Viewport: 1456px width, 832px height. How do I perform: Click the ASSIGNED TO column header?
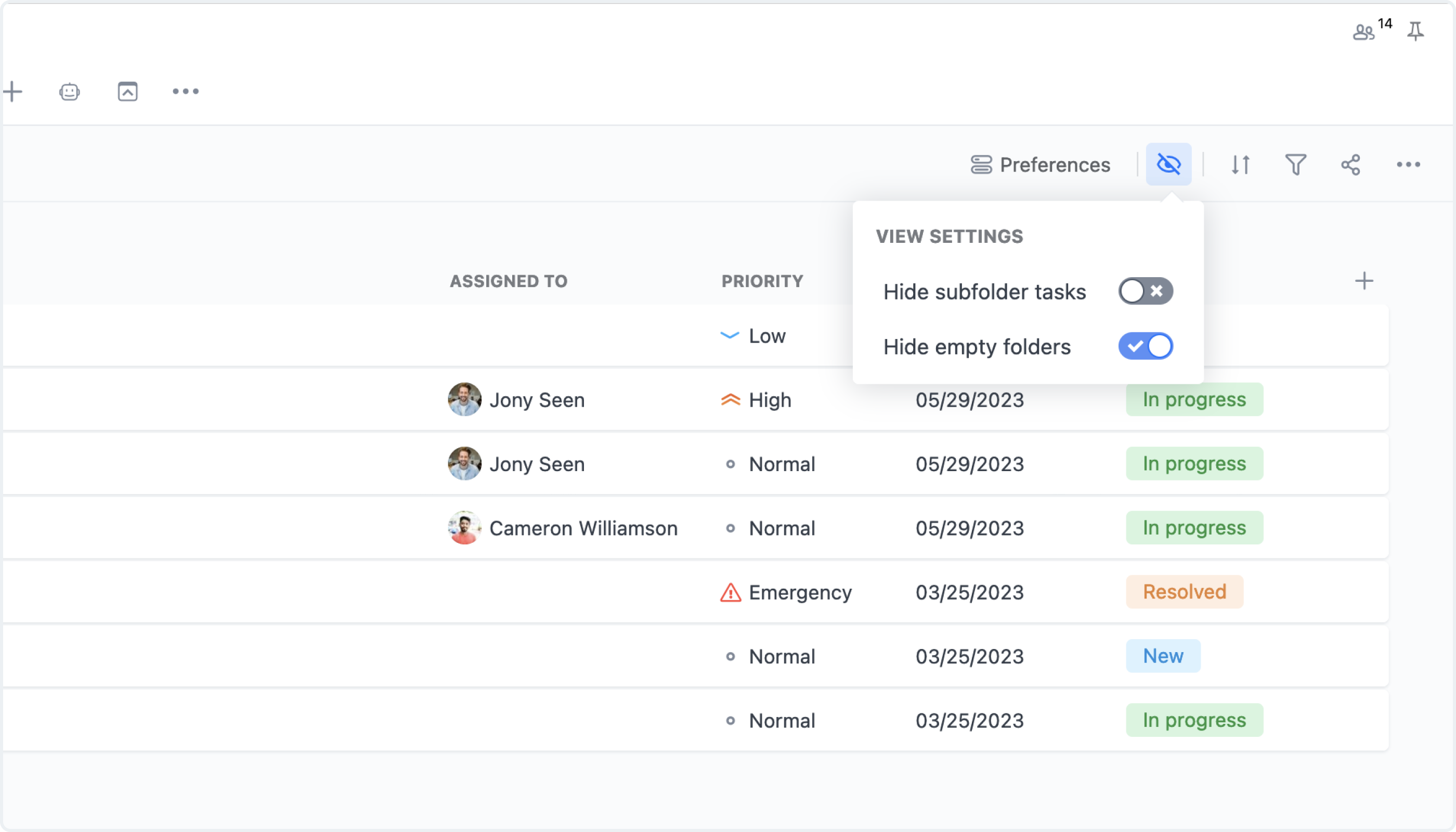pyautogui.click(x=509, y=281)
